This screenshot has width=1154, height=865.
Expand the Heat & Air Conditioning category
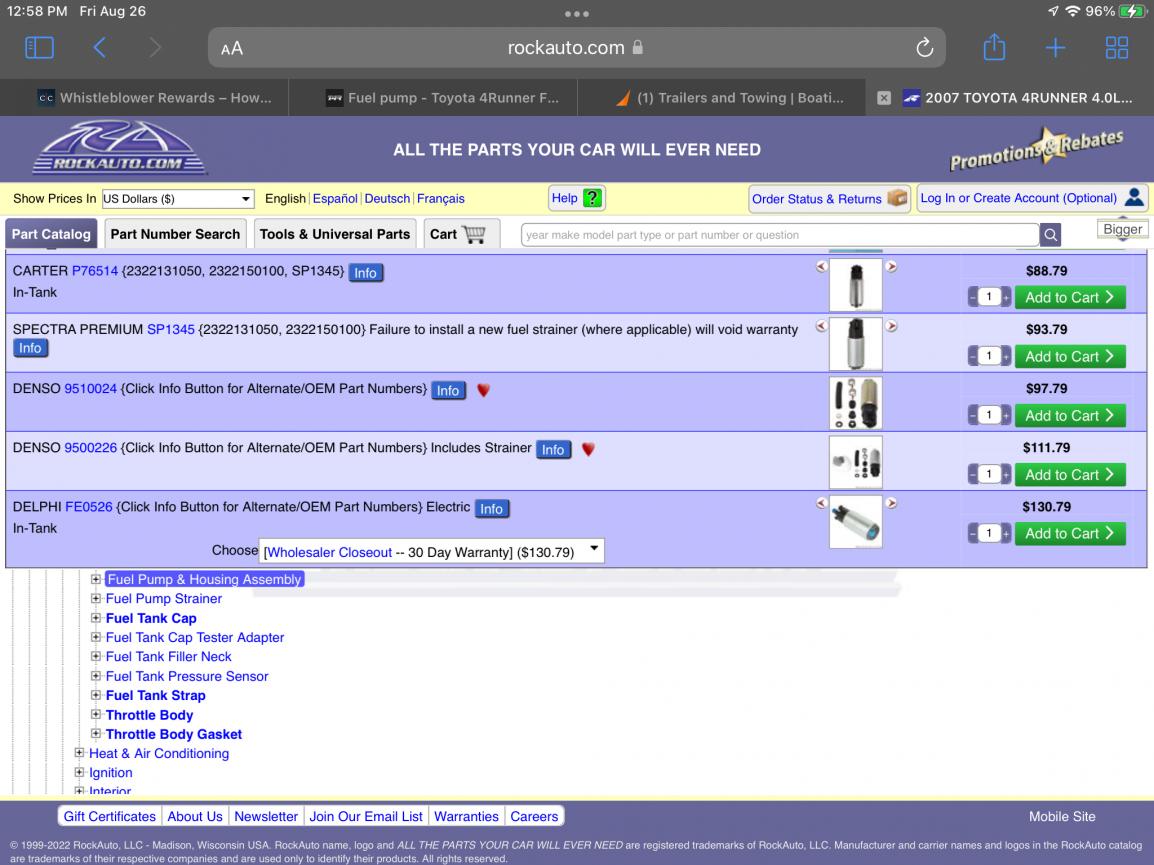79,752
